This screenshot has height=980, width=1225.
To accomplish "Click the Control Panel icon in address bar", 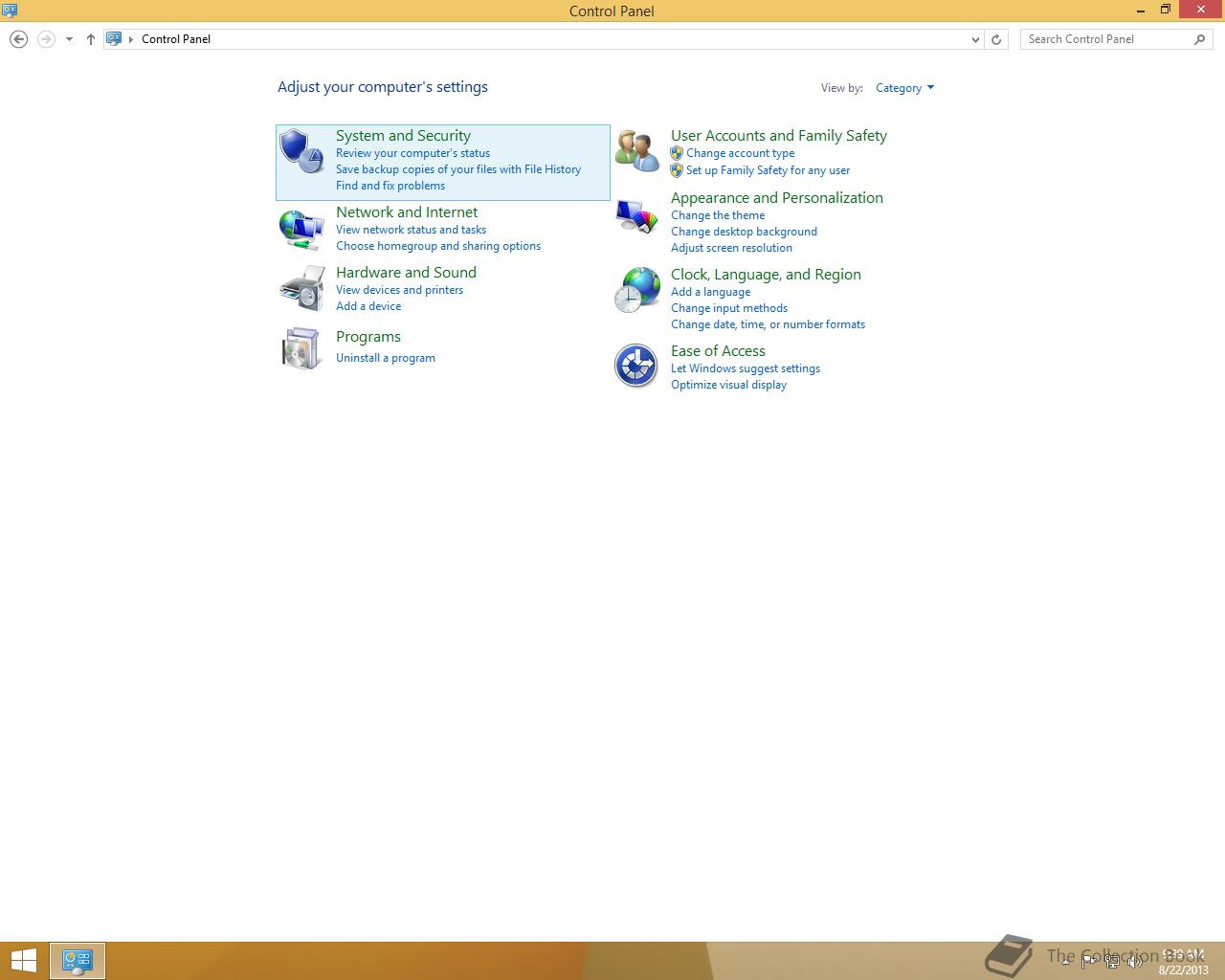I will [114, 39].
